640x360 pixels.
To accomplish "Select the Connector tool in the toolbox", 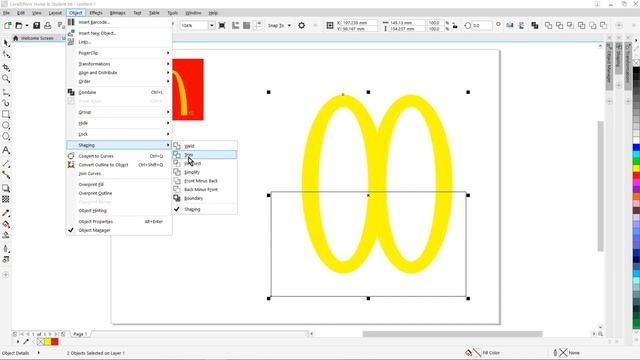I will (x=6, y=175).
